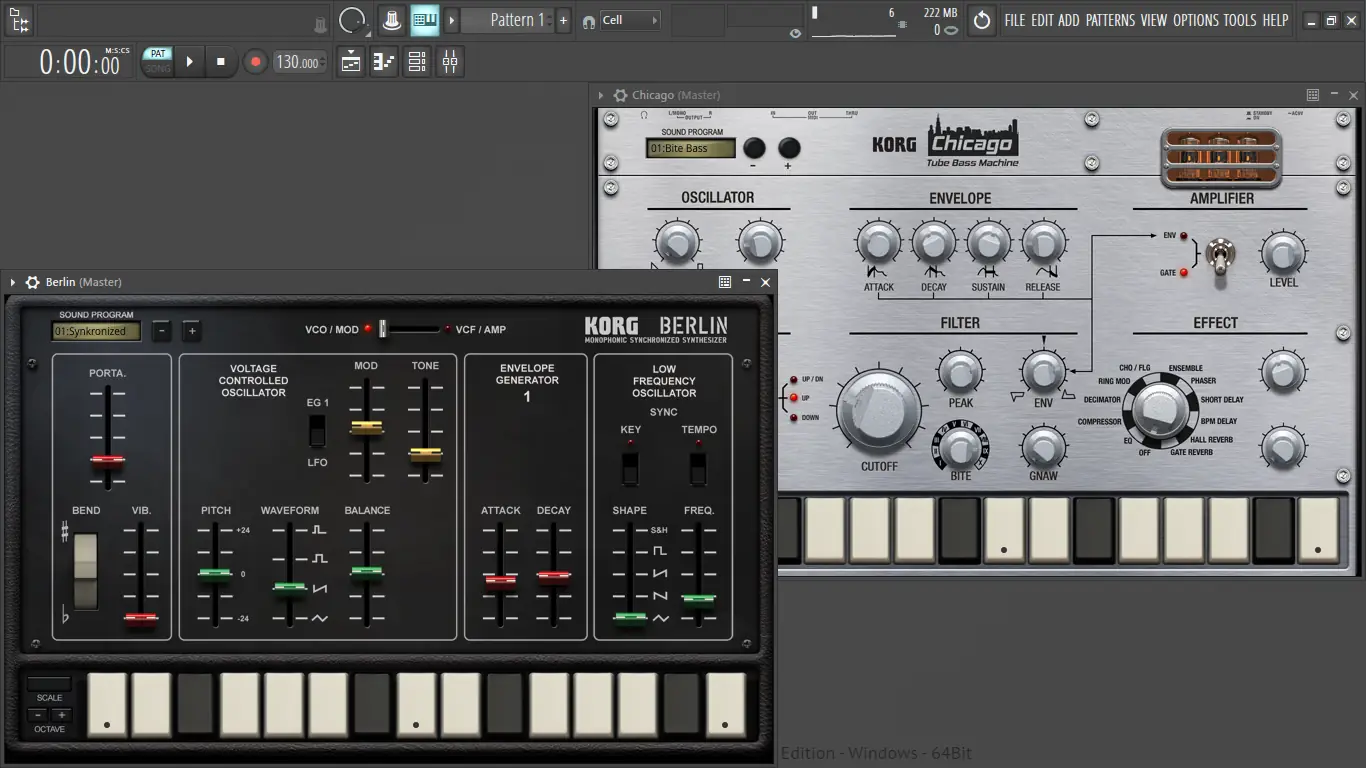Click Berlin's next sound program plus button
The image size is (1366, 768).
[192, 331]
